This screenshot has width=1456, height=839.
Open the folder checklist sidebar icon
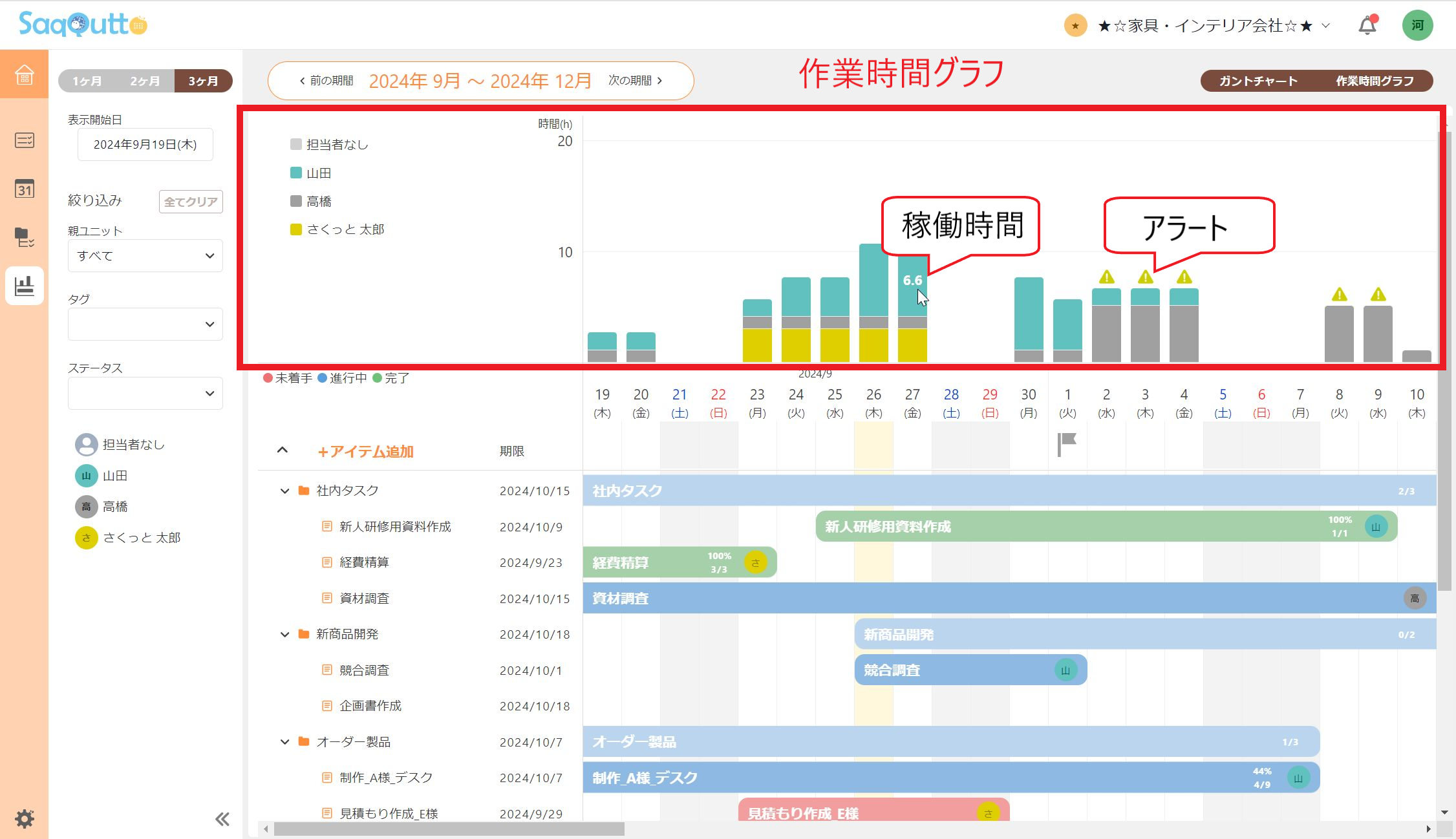(24, 237)
